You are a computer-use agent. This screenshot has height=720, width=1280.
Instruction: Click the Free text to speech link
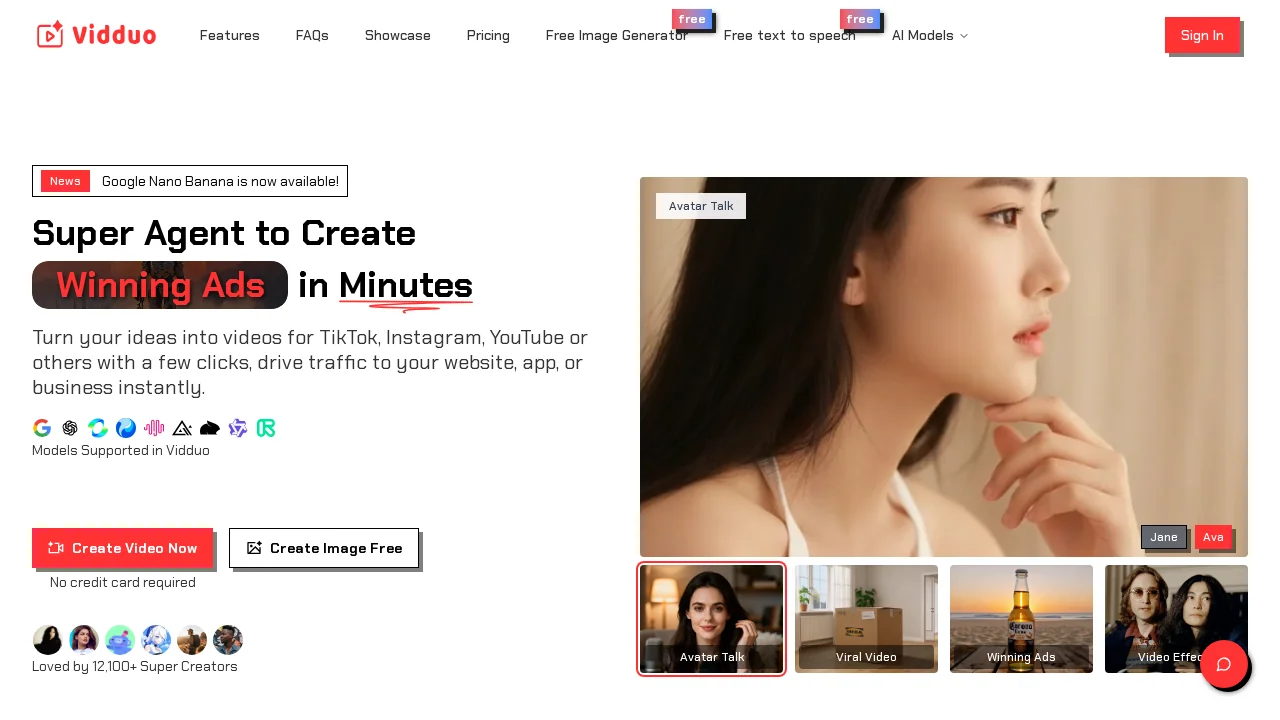[789, 35]
